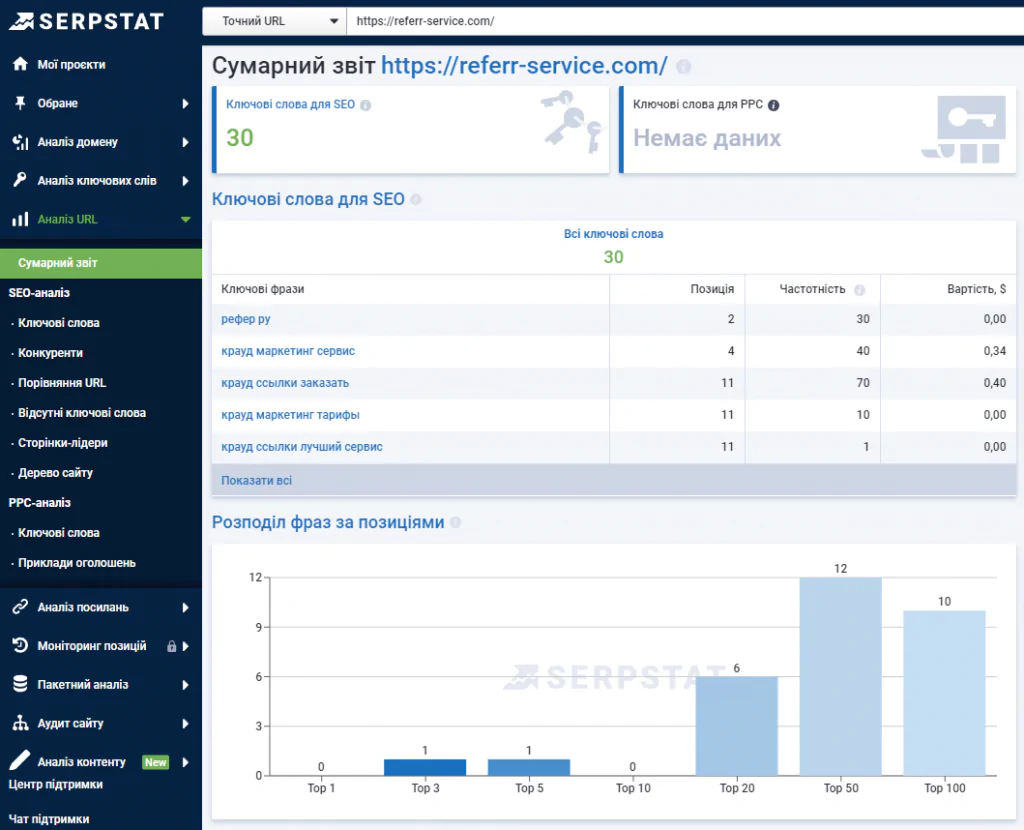Click info icon beside Розподіл фраз за позиціями
The width and height of the screenshot is (1024, 830).
[x=455, y=522]
